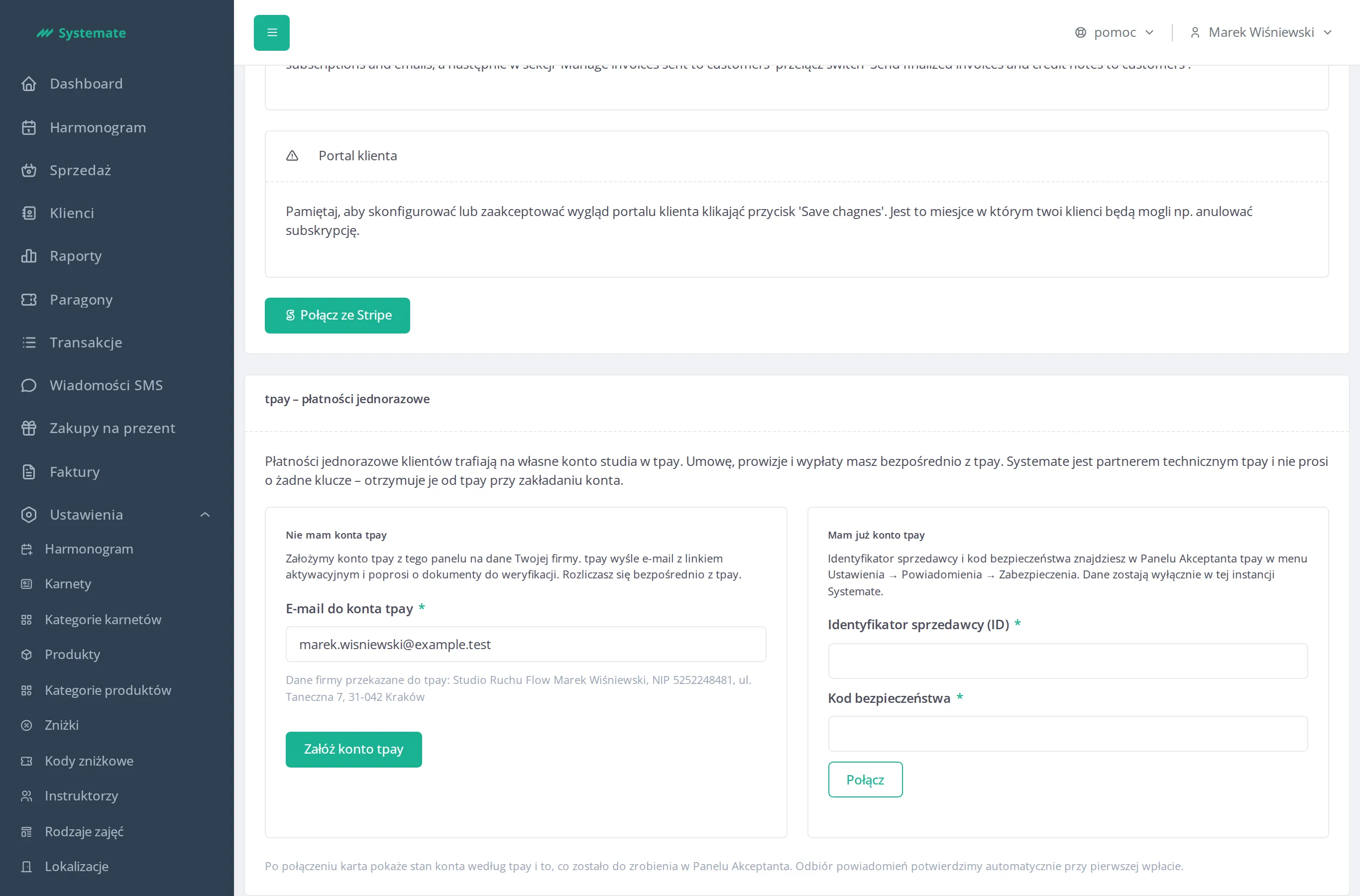The height and width of the screenshot is (896, 1360).
Task: Click the Połącz ze Stripe button
Action: coord(337,316)
